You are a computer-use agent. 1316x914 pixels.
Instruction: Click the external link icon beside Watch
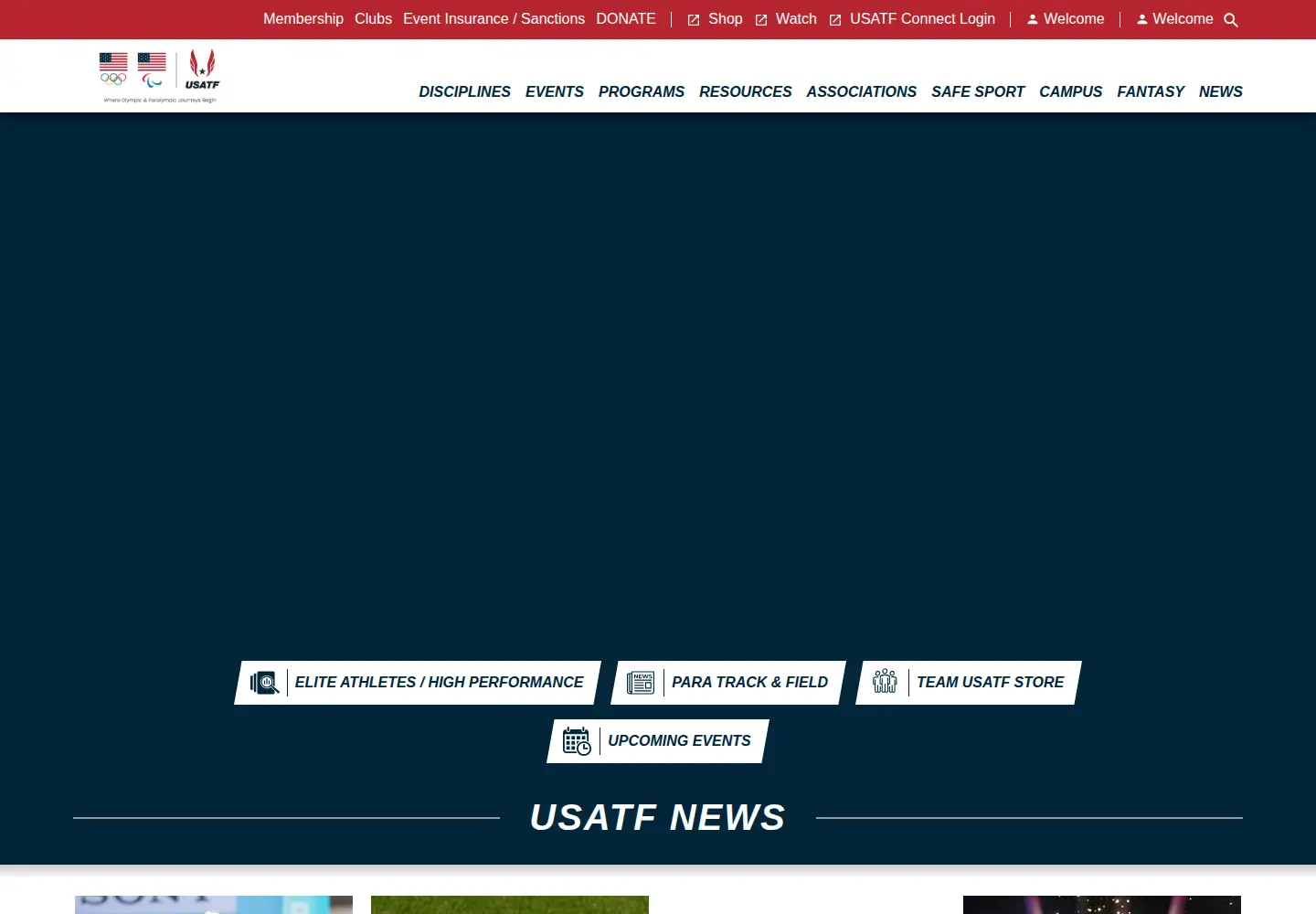(761, 20)
